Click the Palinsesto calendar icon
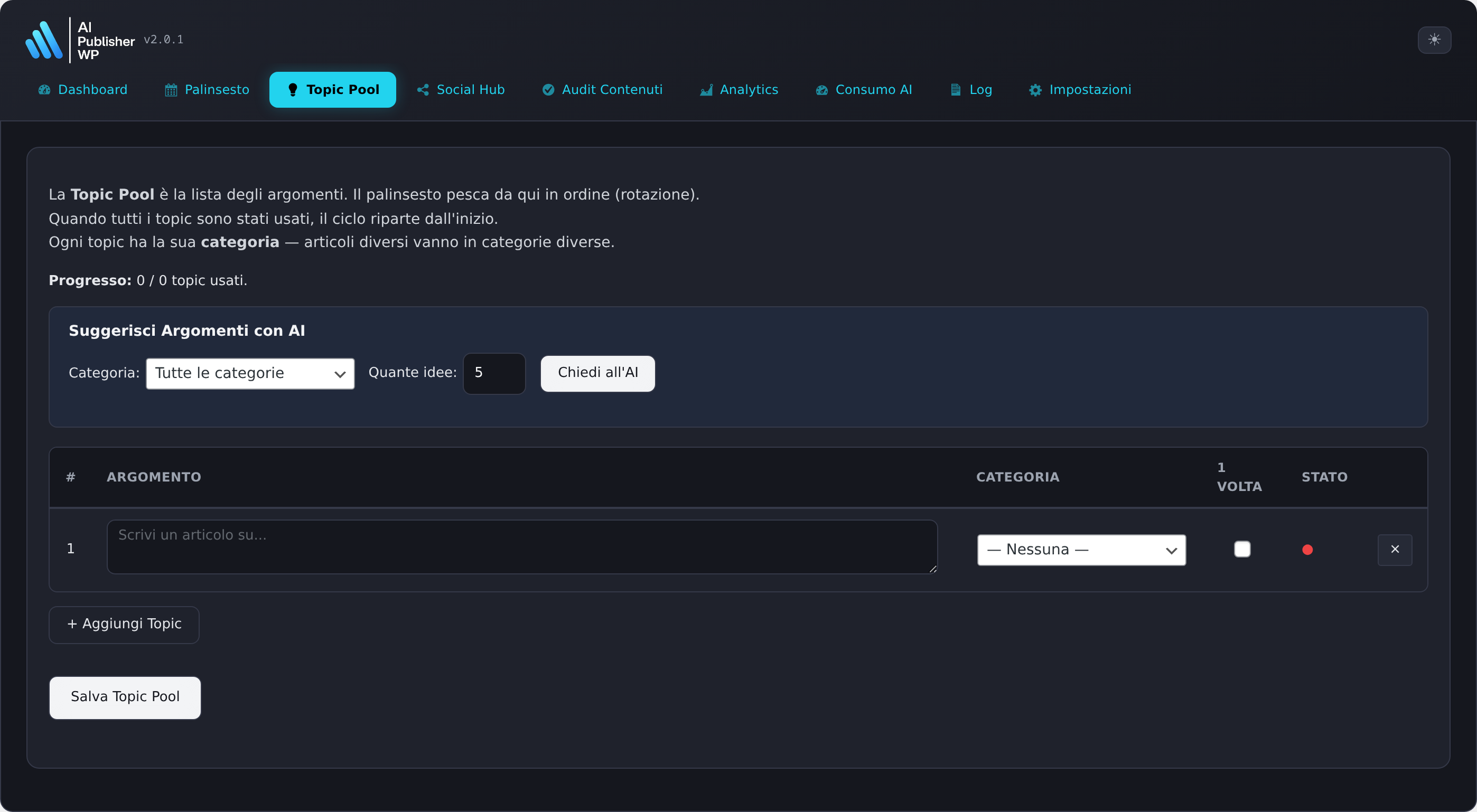The image size is (1477, 812). (x=170, y=90)
